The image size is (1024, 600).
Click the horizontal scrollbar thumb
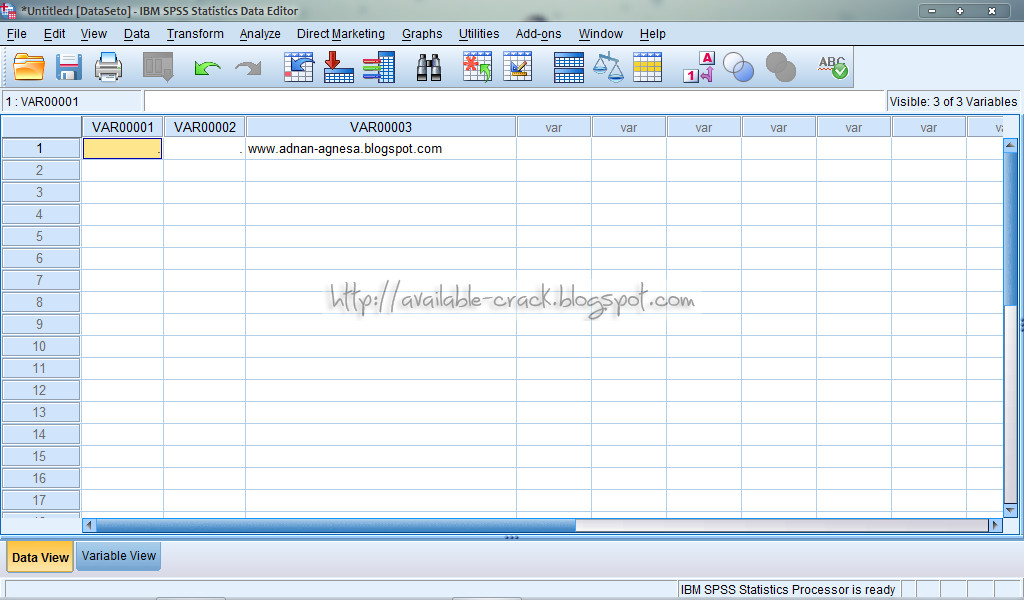click(x=336, y=525)
